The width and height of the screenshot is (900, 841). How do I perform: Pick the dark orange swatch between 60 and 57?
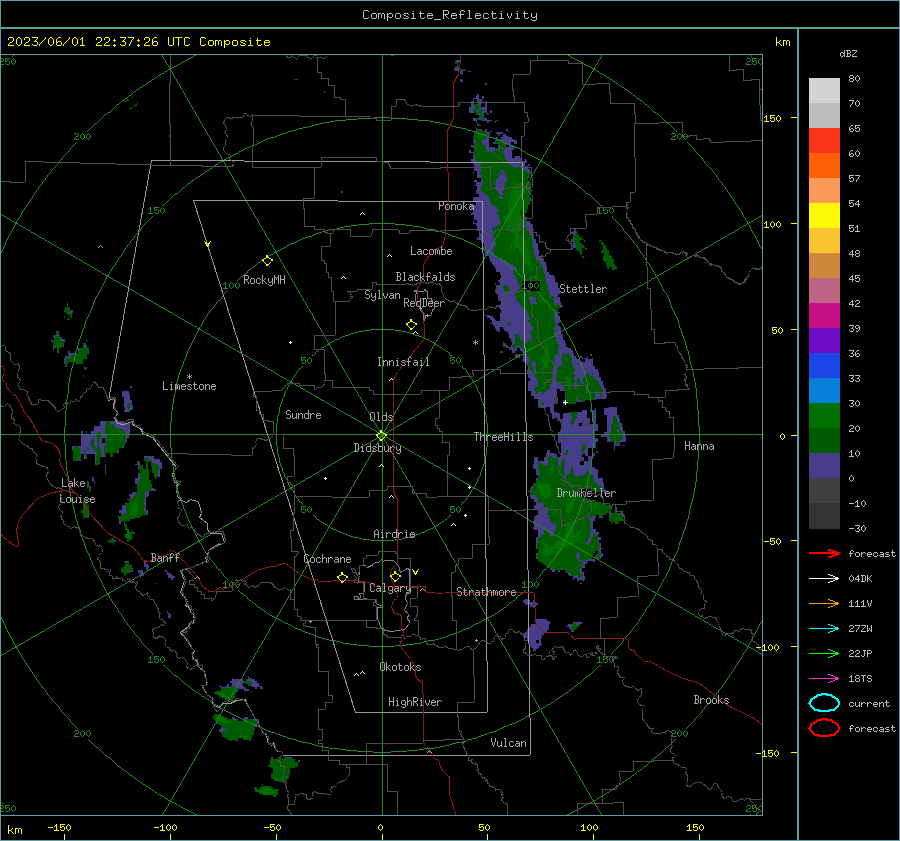coord(824,166)
